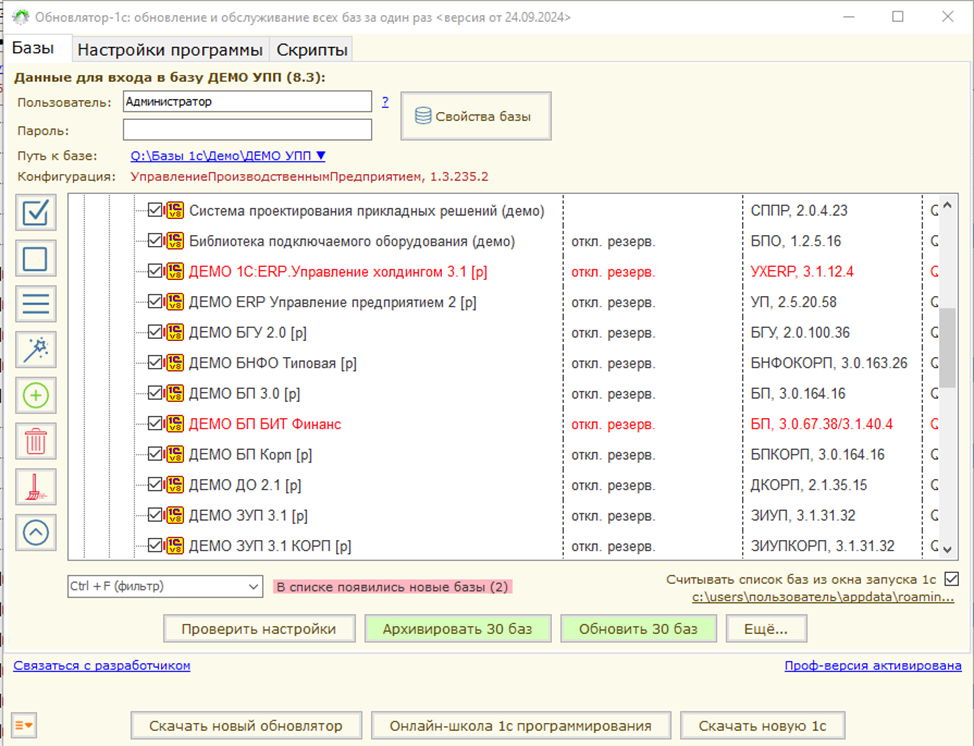The height and width of the screenshot is (746, 974).
Task: Click Скачать новую 1с button
Action: click(763, 726)
